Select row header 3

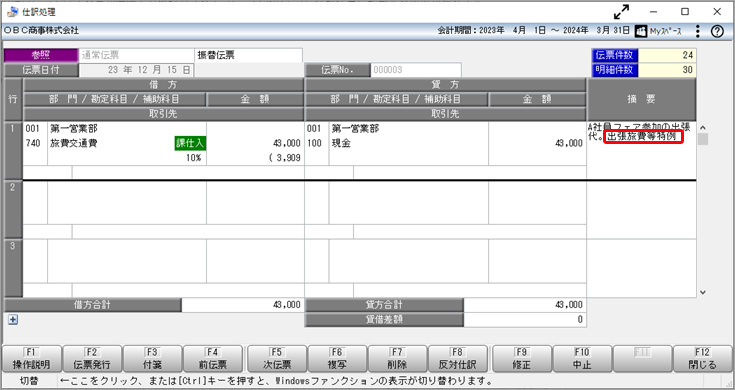[x=13, y=268]
